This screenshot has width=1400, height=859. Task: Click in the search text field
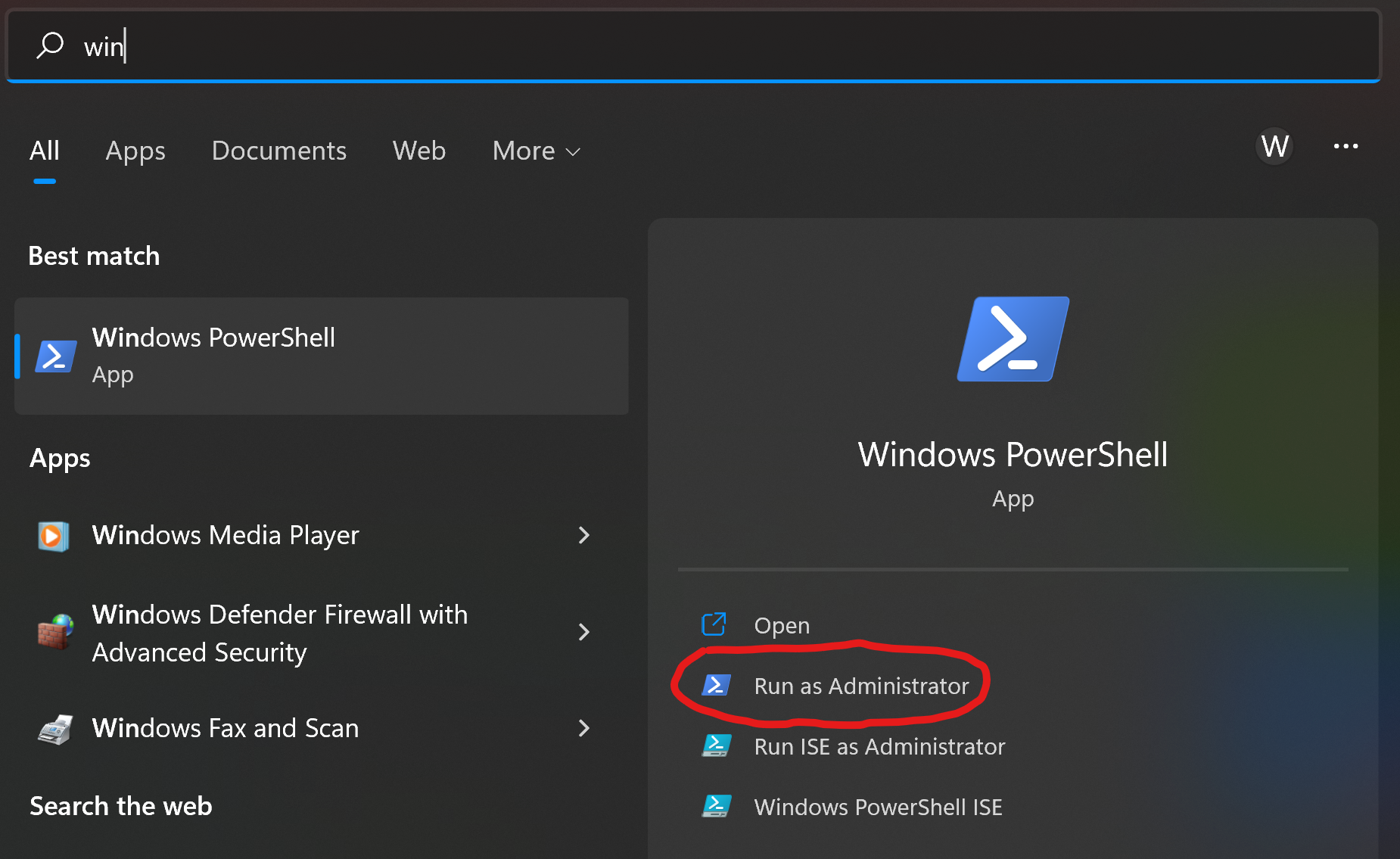[681, 46]
